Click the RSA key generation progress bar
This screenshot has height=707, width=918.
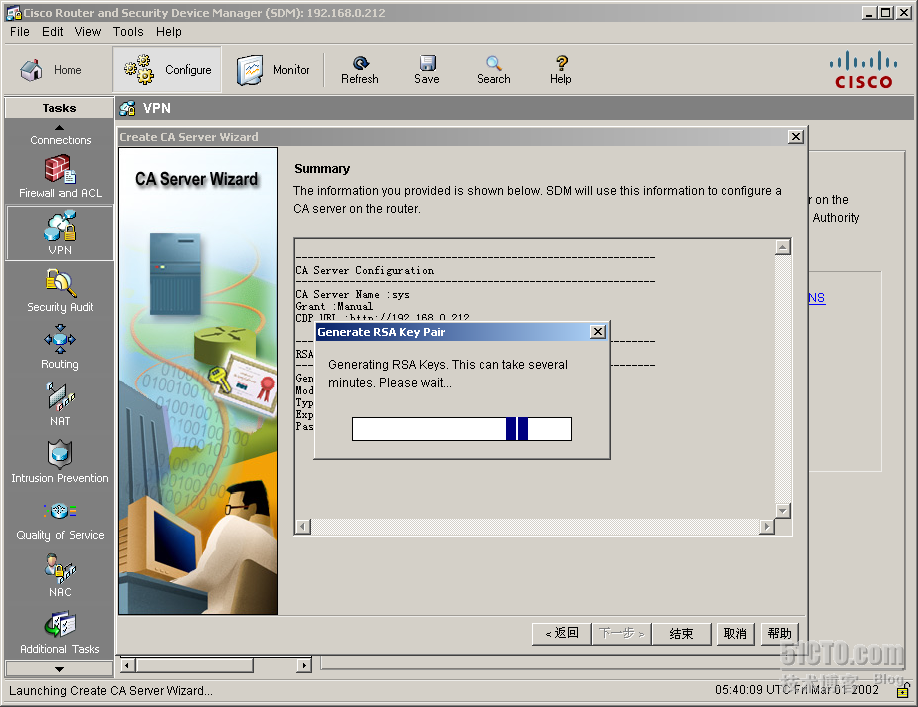point(462,429)
